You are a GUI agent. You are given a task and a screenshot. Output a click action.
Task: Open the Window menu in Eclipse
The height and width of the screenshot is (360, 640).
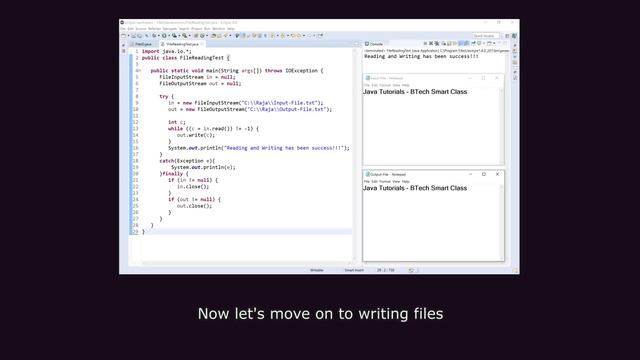pyautogui.click(x=219, y=29)
